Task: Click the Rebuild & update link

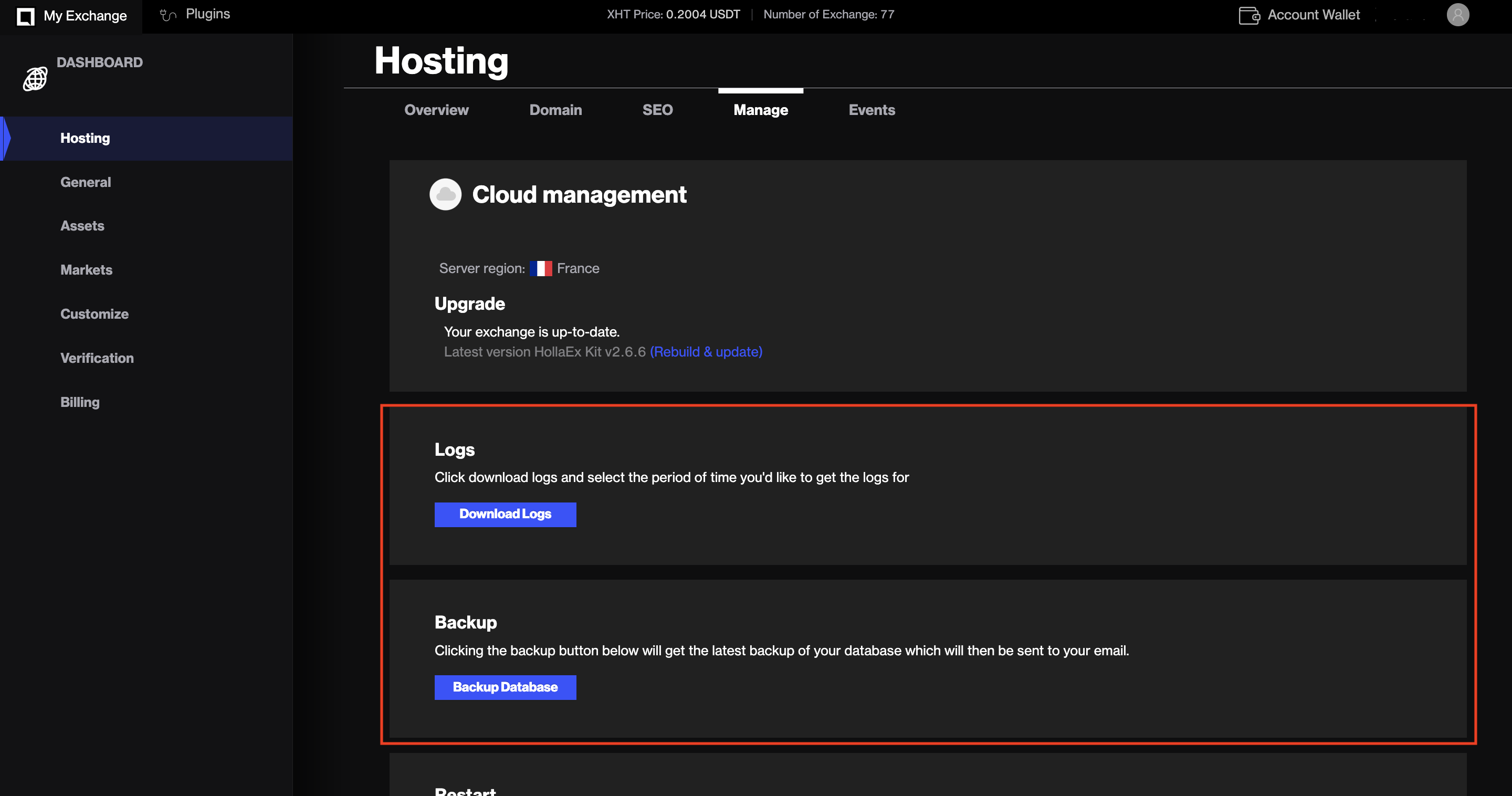Action: 706,352
